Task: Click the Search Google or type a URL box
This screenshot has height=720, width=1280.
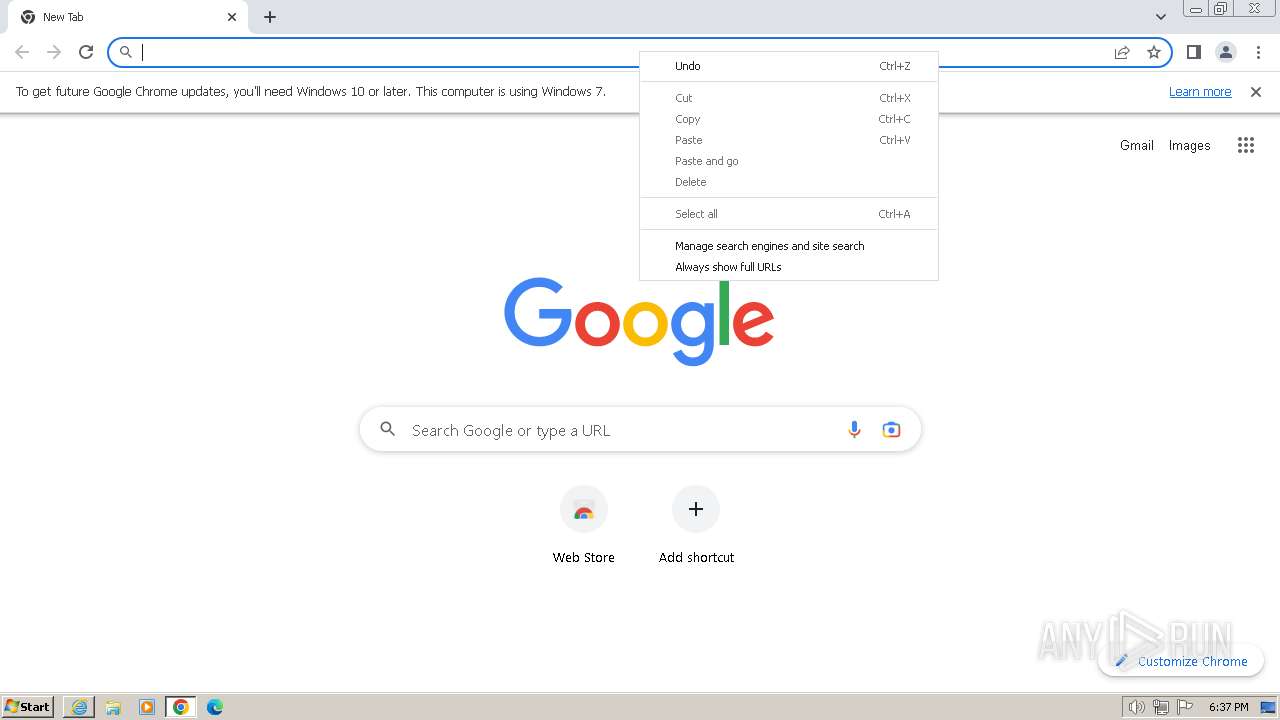Action: click(x=640, y=430)
